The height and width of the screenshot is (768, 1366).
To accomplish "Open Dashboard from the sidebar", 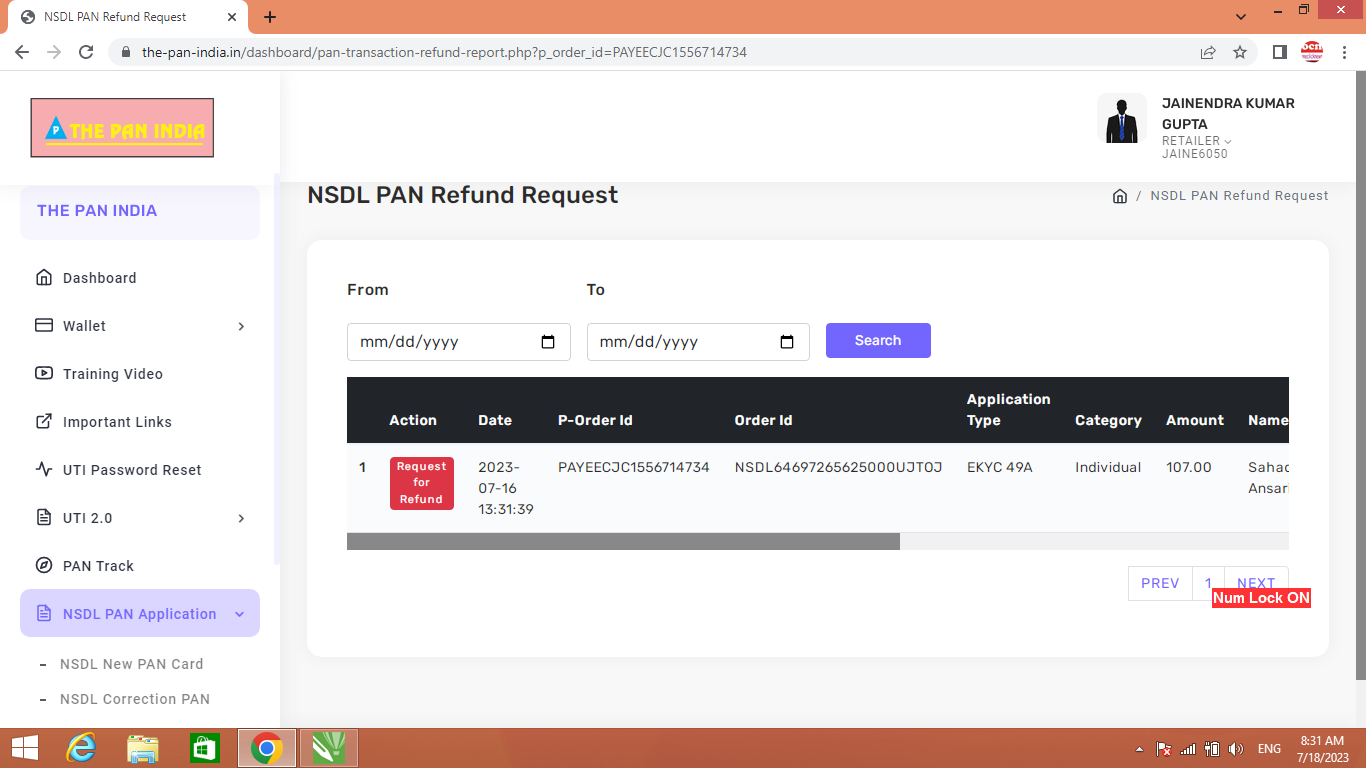I will (x=99, y=278).
